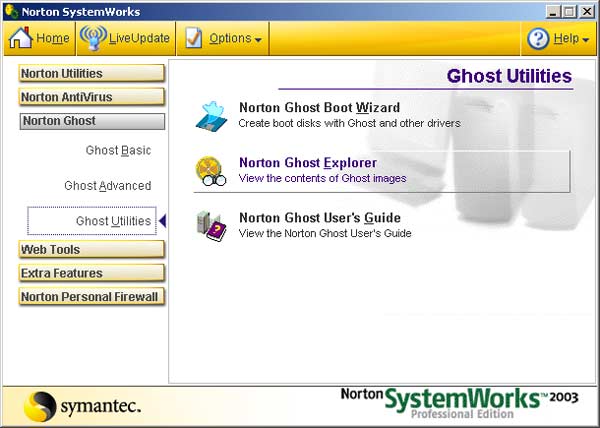Screen dimensions: 600x428
Task: Click the Norton SystemWorks title bar icon
Action: [11, 11]
